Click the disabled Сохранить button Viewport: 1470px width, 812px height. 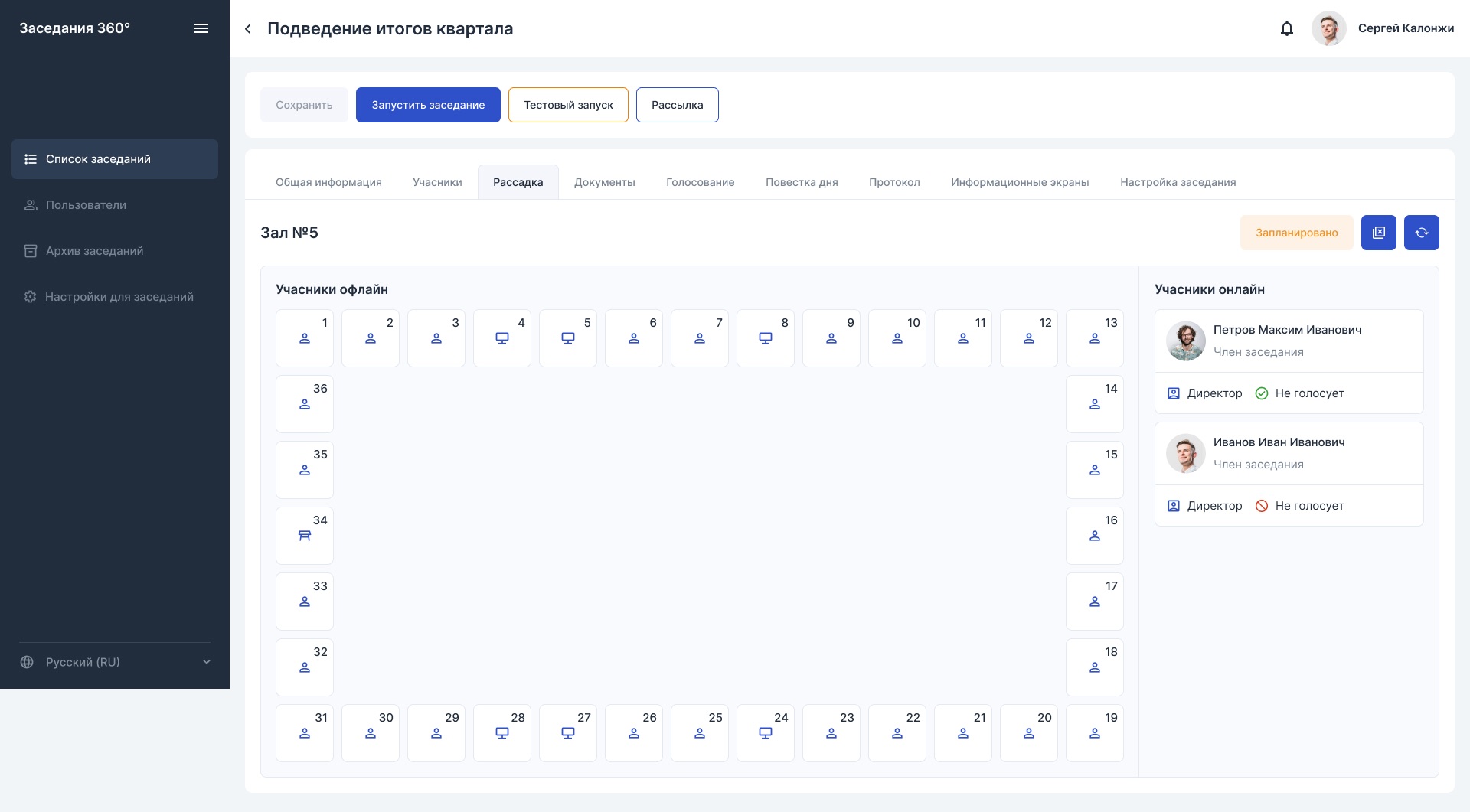[x=304, y=105]
